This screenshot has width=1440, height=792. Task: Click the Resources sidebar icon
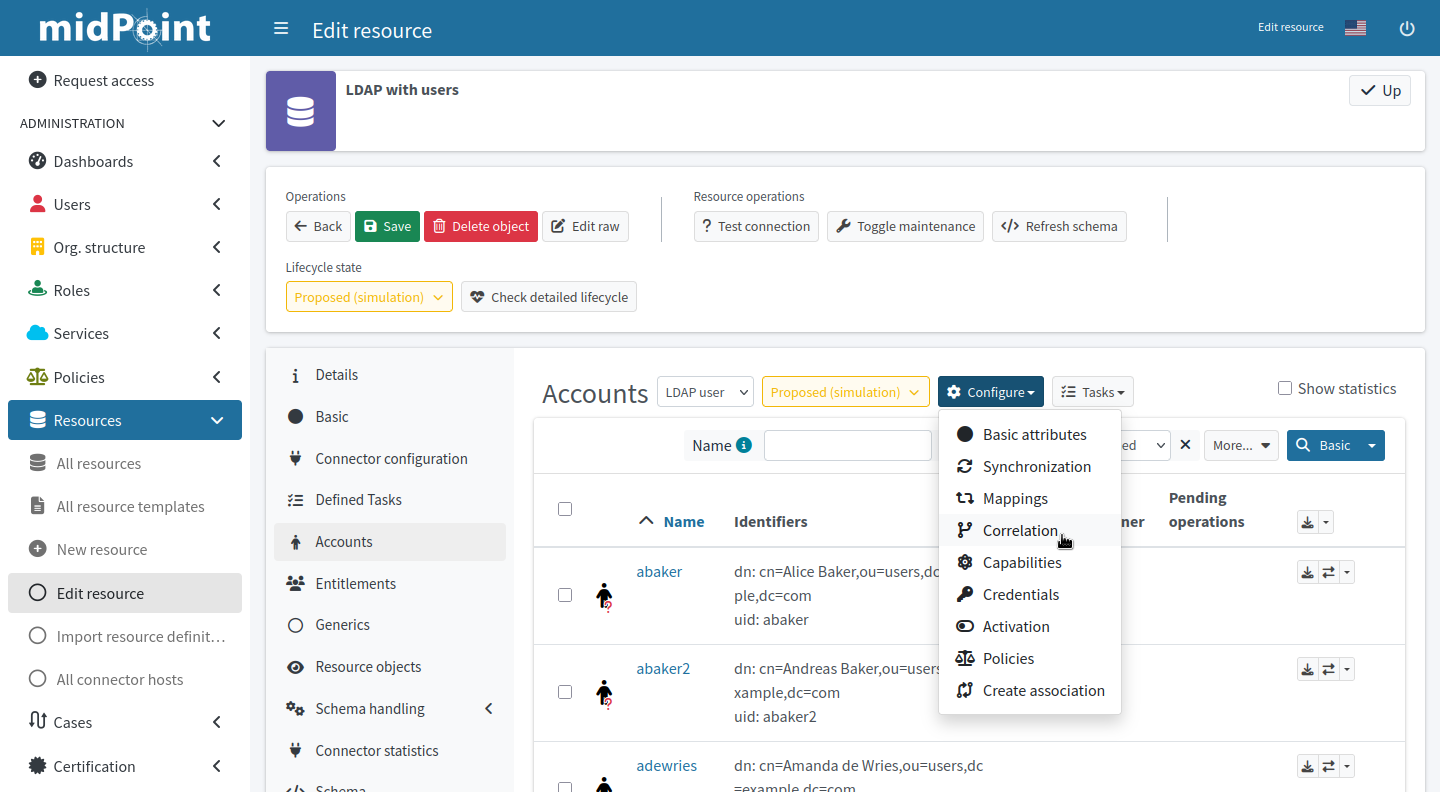[39, 420]
